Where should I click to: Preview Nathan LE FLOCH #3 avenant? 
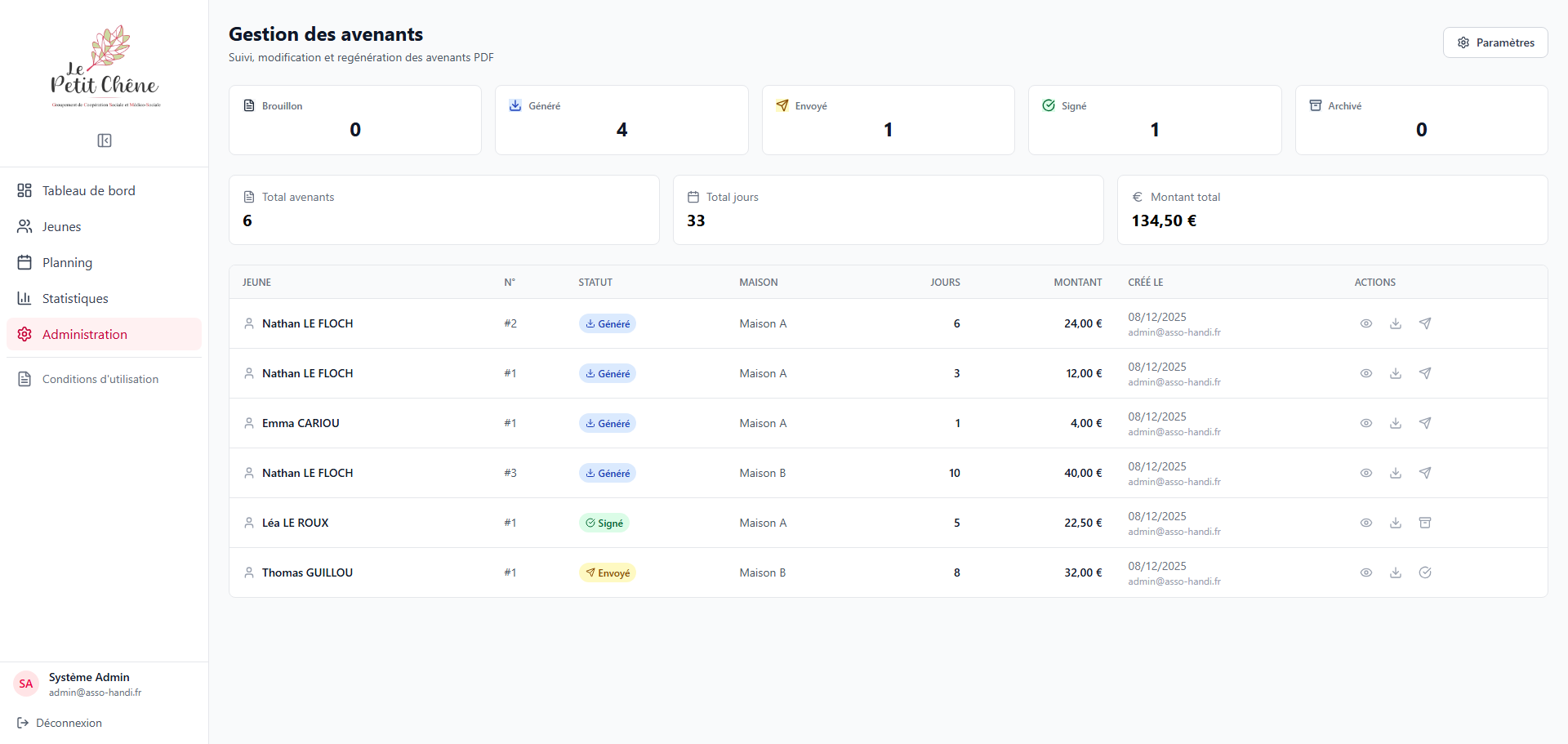[x=1366, y=473]
